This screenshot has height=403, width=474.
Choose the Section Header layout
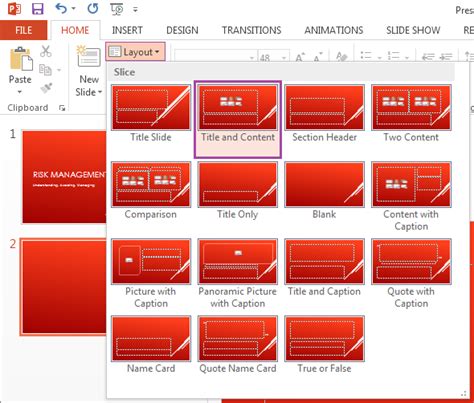click(324, 114)
